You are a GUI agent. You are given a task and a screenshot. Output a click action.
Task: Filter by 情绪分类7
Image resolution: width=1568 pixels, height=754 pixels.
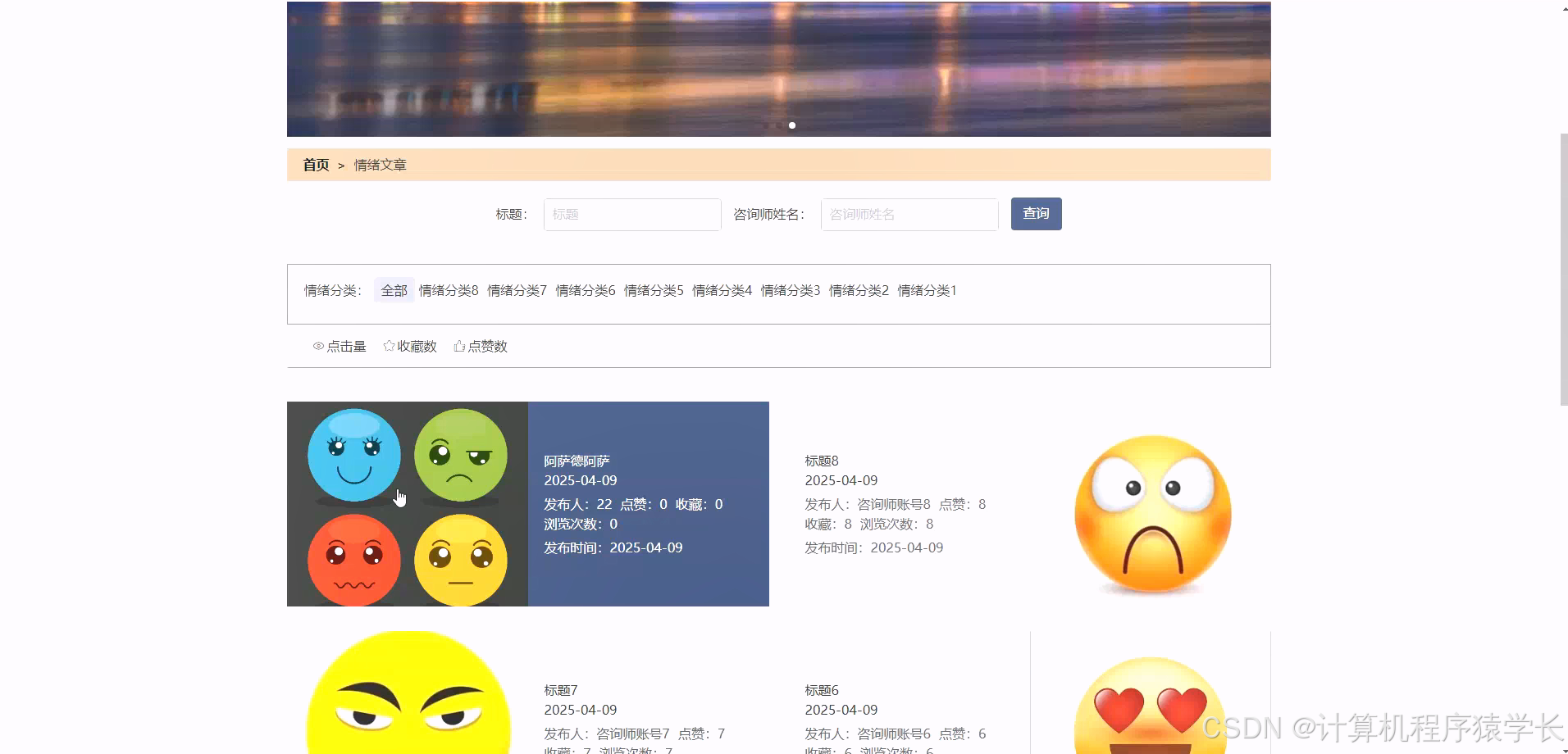[517, 290]
